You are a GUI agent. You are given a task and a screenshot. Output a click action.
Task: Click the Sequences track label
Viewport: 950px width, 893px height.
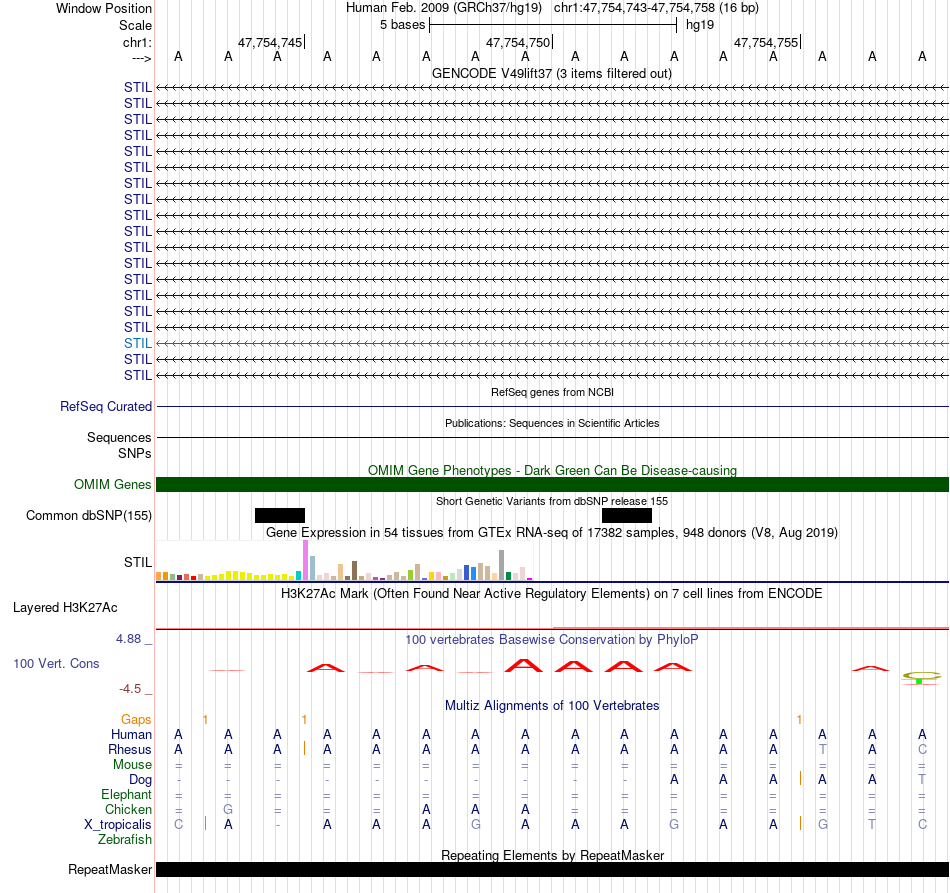119,437
